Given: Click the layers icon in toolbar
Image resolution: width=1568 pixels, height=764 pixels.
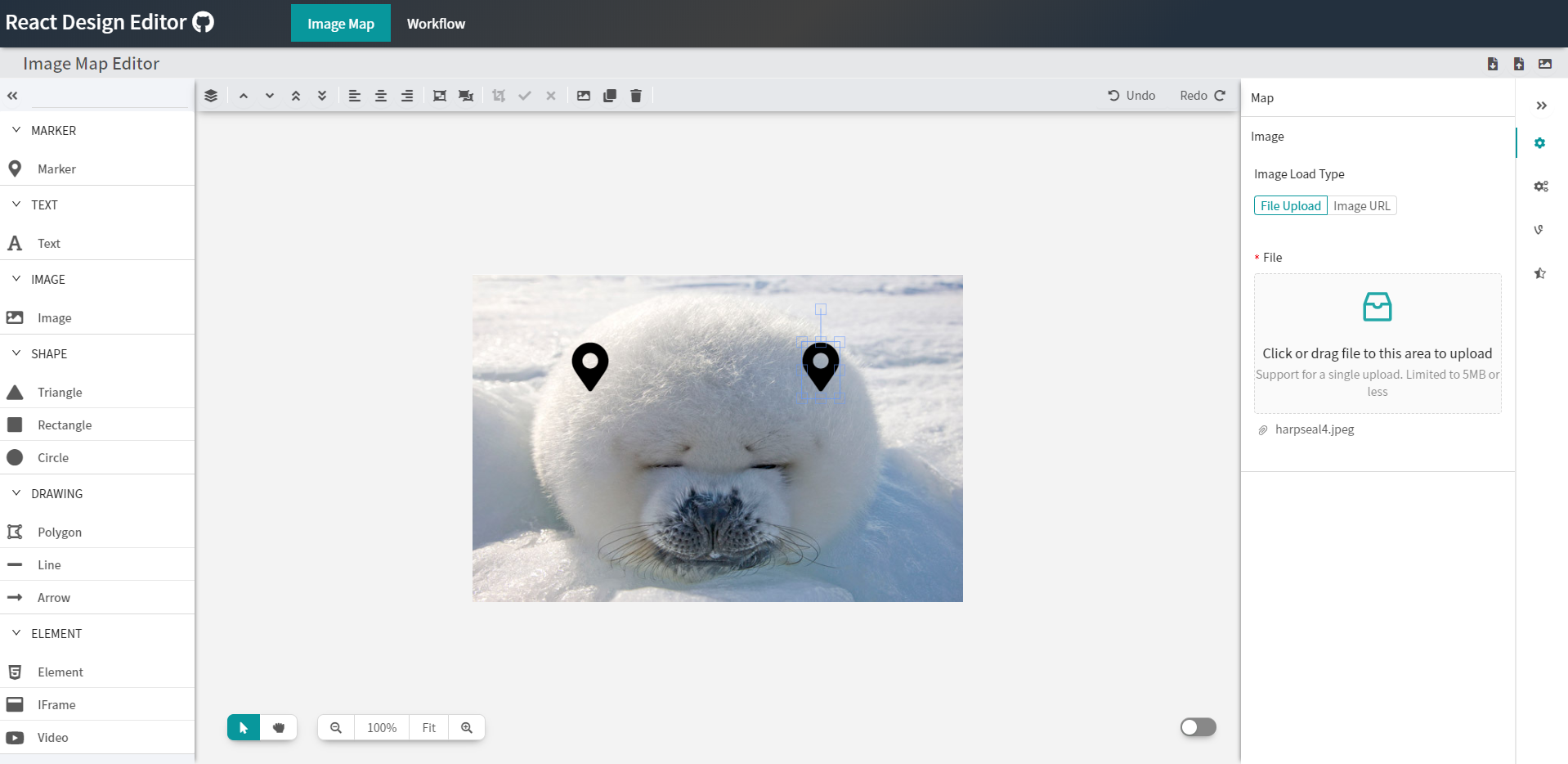Looking at the screenshot, I should pyautogui.click(x=211, y=96).
